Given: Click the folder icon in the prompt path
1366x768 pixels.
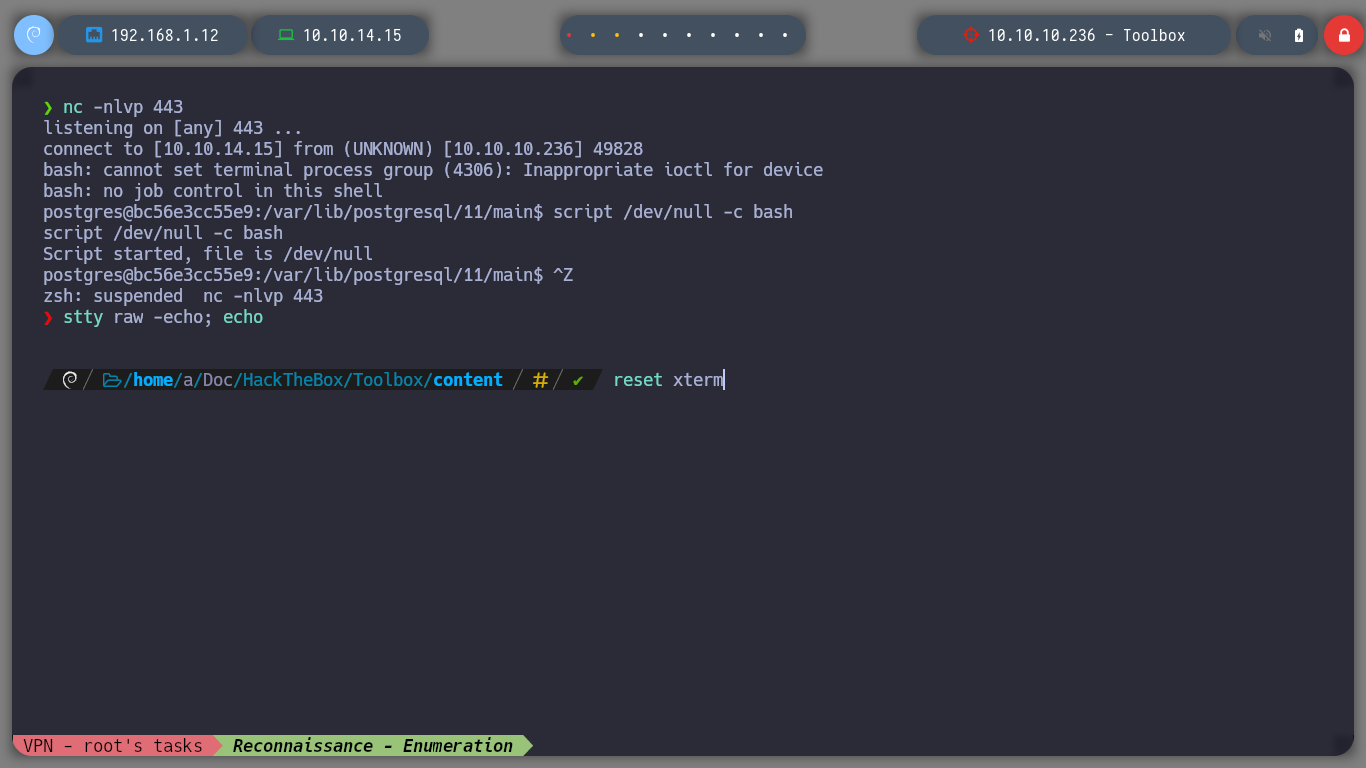Looking at the screenshot, I should 112,380.
